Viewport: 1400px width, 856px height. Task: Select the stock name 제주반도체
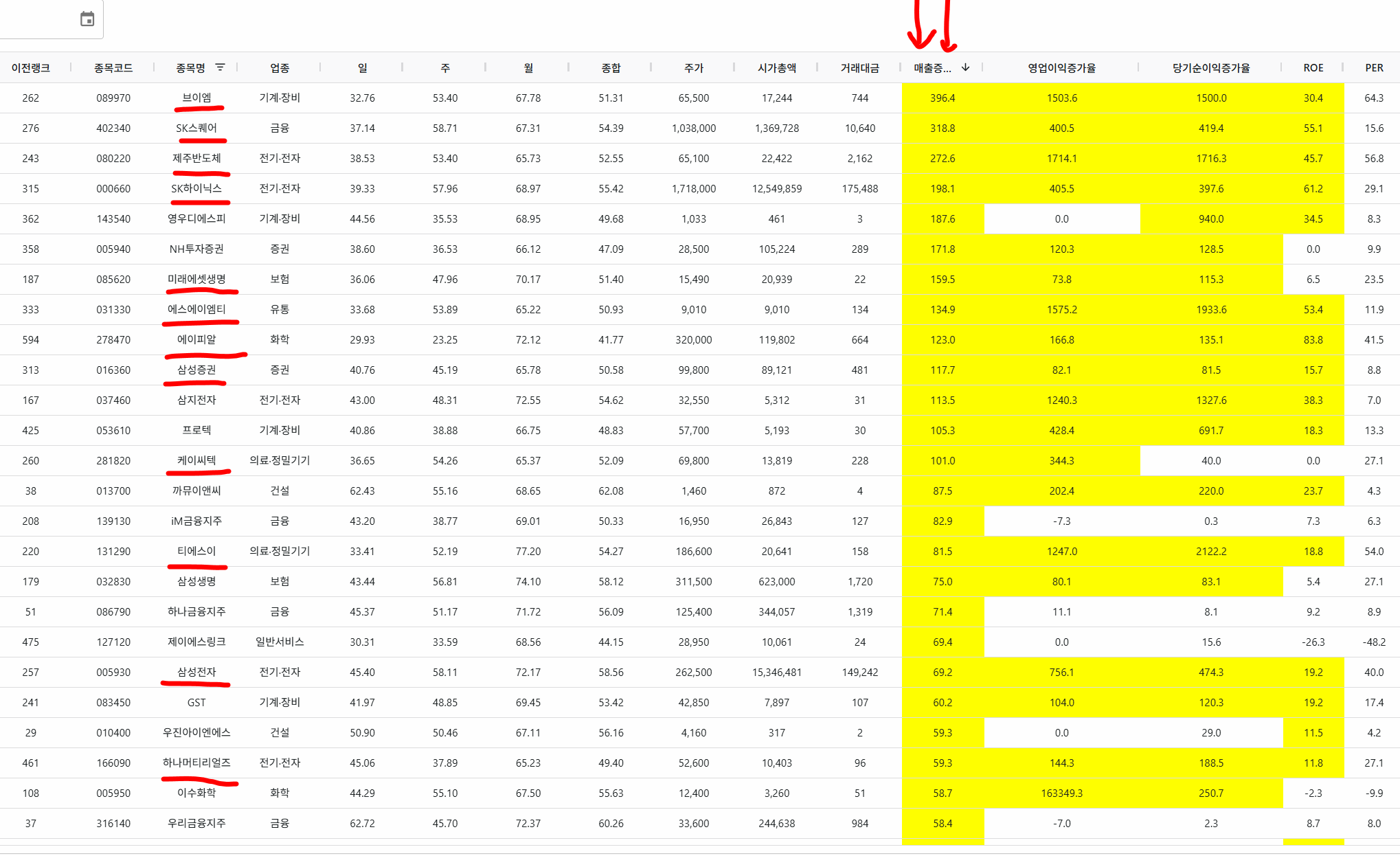pos(196,159)
